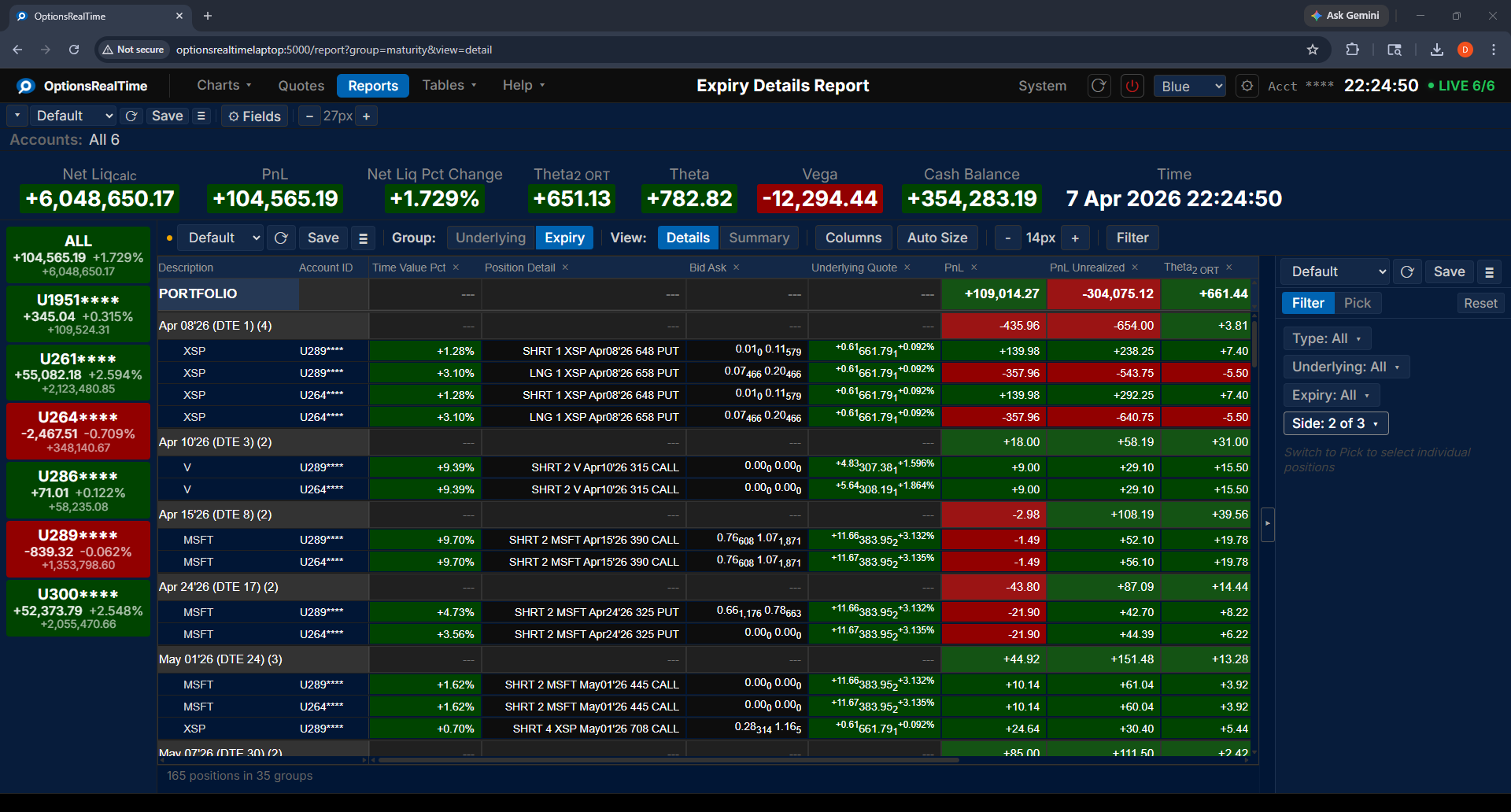
Task: Open top Default layout dropdown
Action: click(72, 116)
